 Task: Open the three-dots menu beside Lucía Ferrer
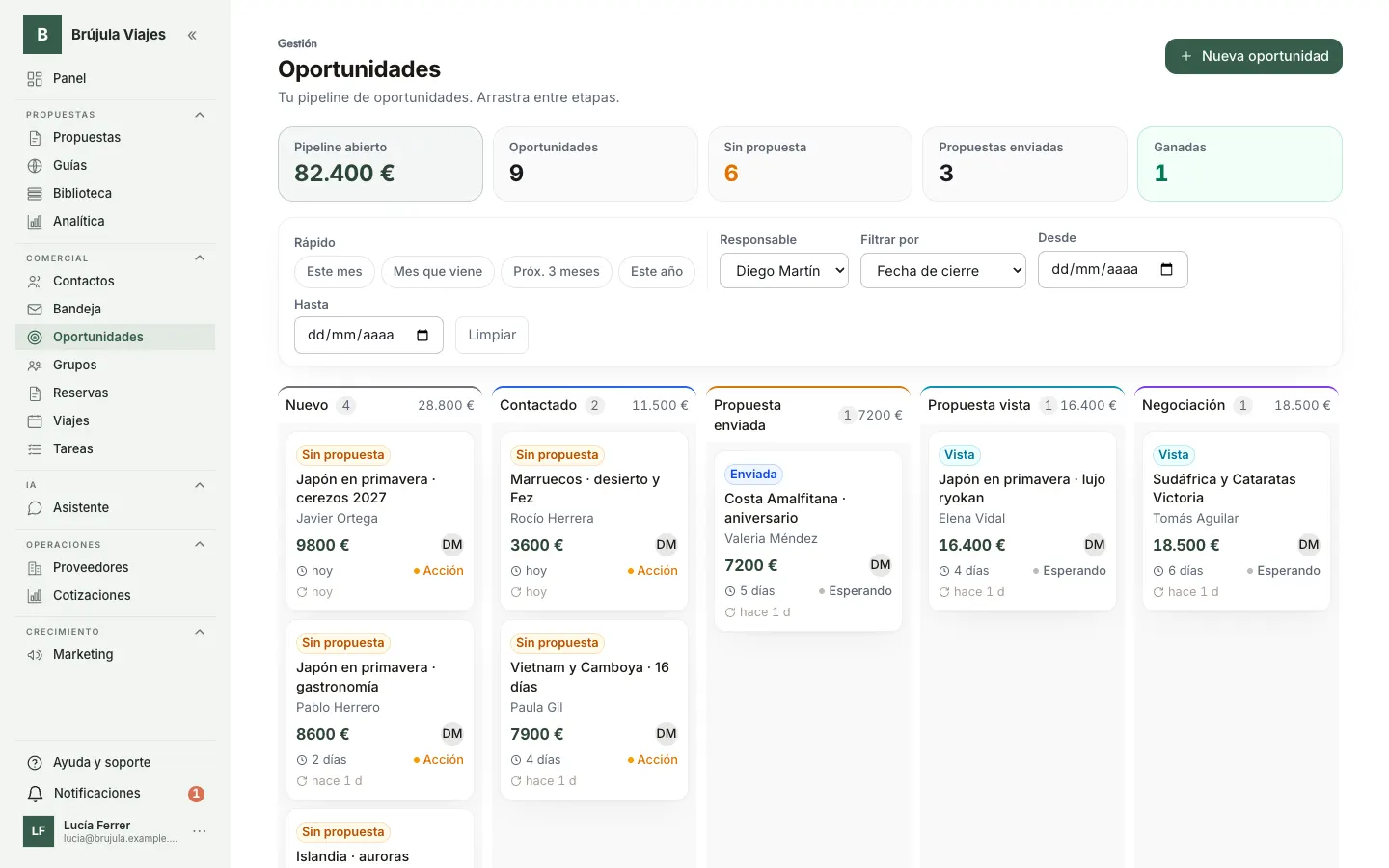(x=200, y=831)
